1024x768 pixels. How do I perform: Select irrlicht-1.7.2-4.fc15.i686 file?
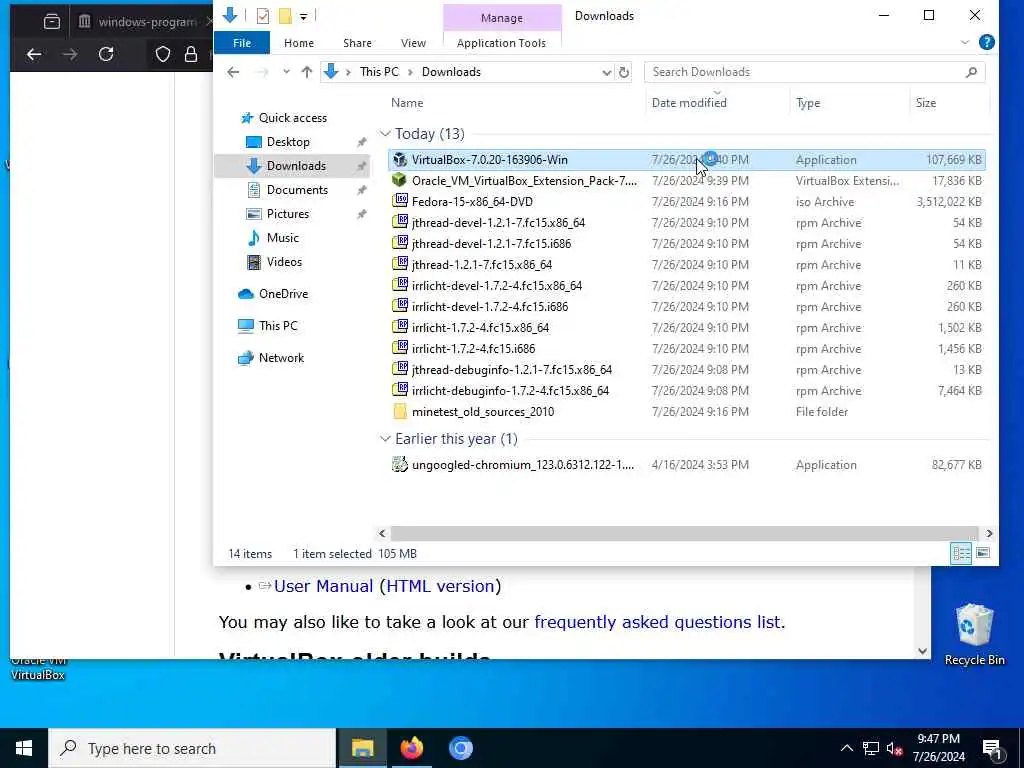coord(473,349)
